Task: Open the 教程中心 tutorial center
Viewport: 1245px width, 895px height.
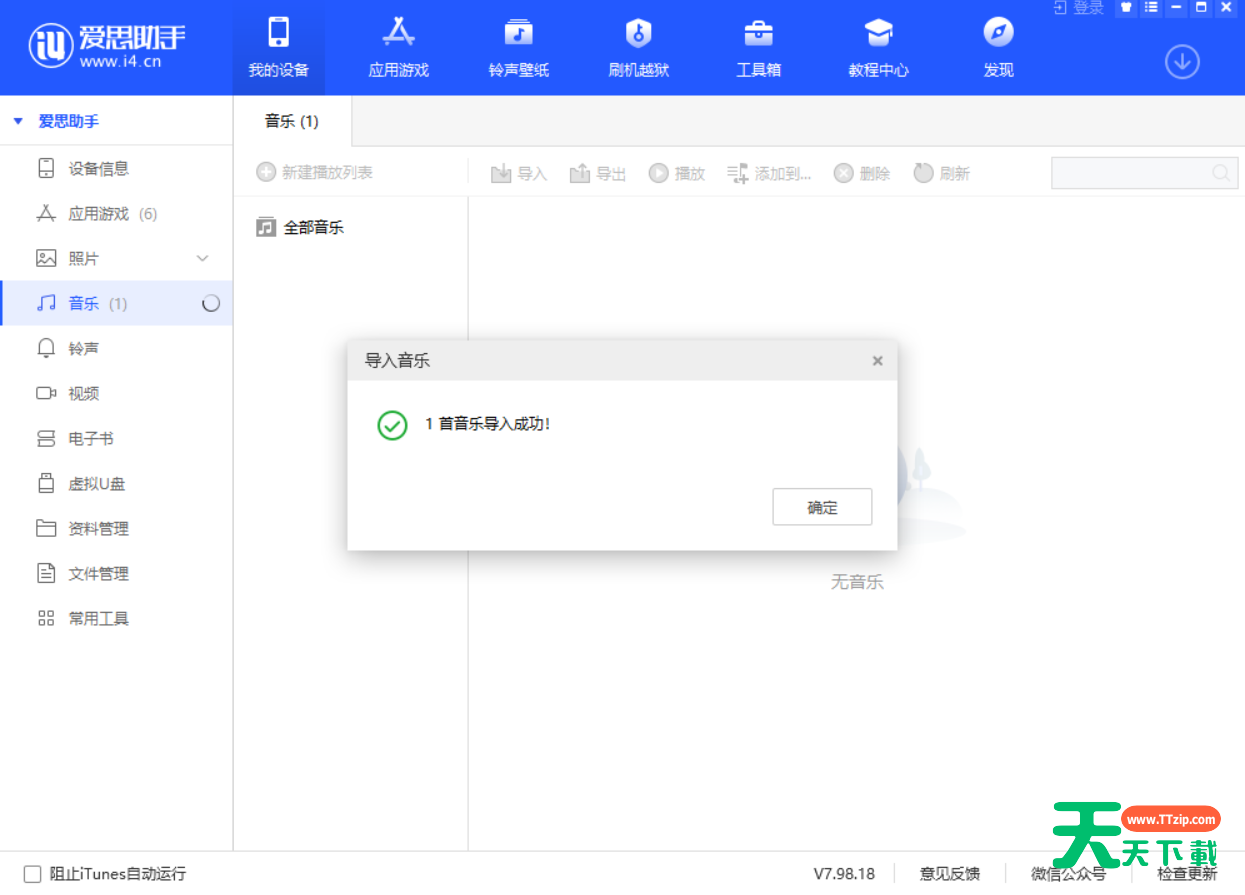Action: click(878, 34)
